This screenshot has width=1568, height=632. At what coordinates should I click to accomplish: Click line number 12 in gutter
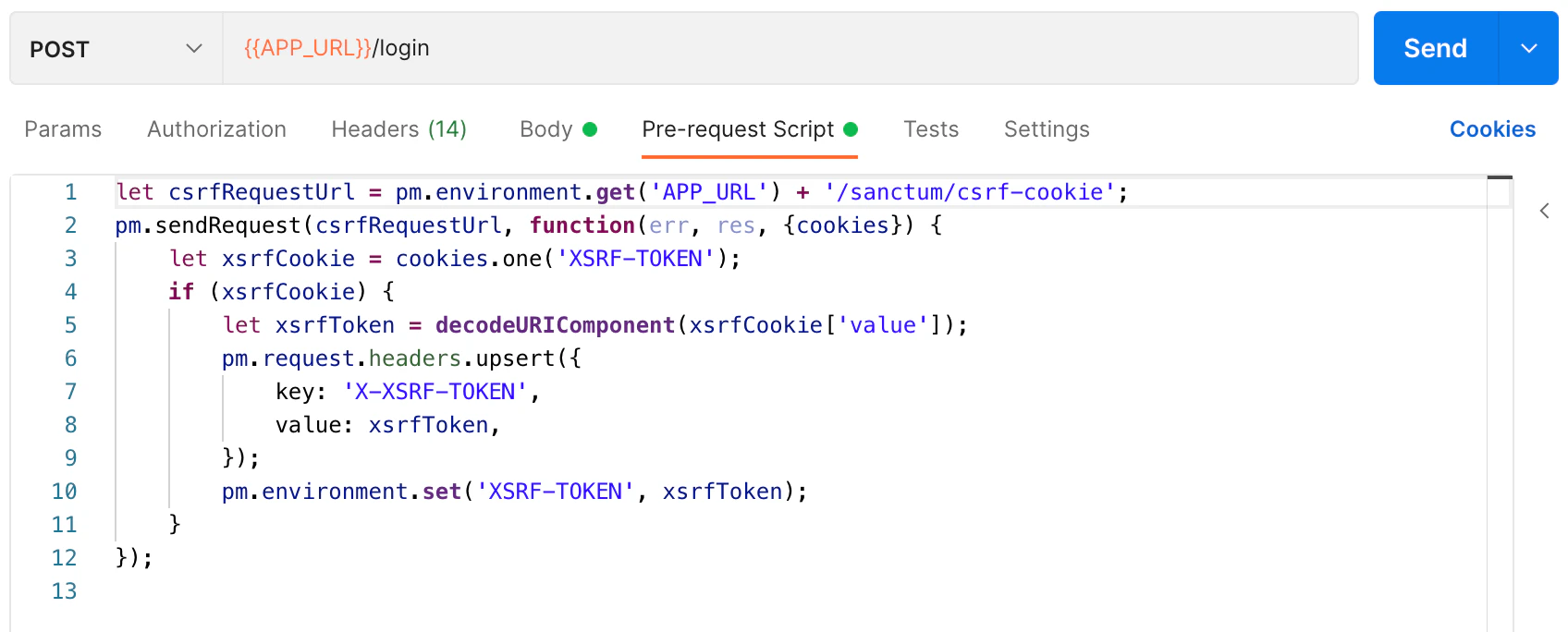pos(64,558)
